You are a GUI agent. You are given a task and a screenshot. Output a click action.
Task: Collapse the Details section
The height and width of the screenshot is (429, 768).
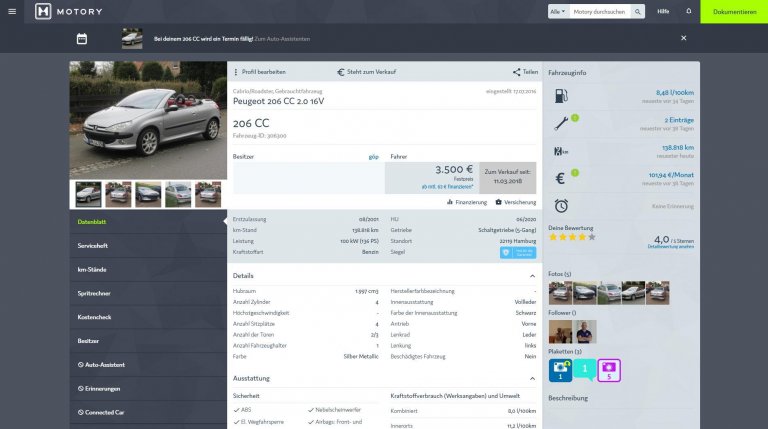(532, 276)
